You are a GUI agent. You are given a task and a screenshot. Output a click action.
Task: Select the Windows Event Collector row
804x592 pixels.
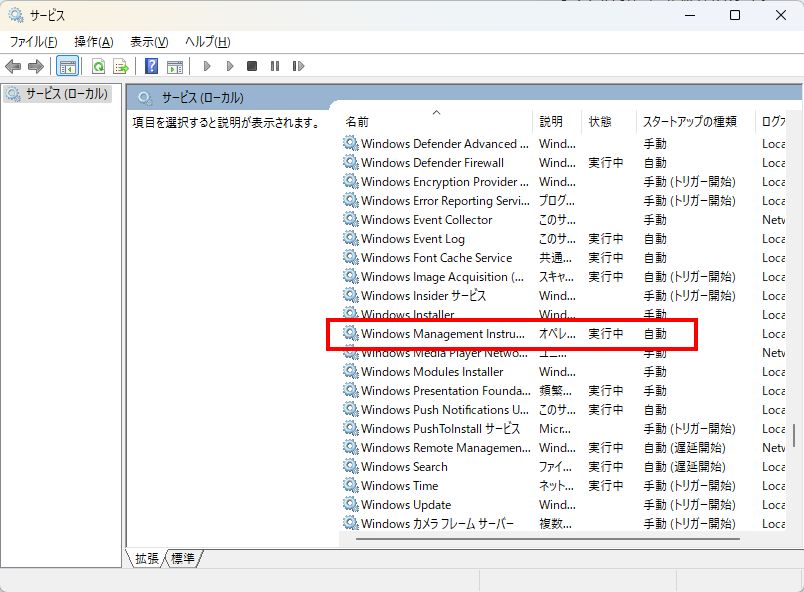tap(563, 219)
